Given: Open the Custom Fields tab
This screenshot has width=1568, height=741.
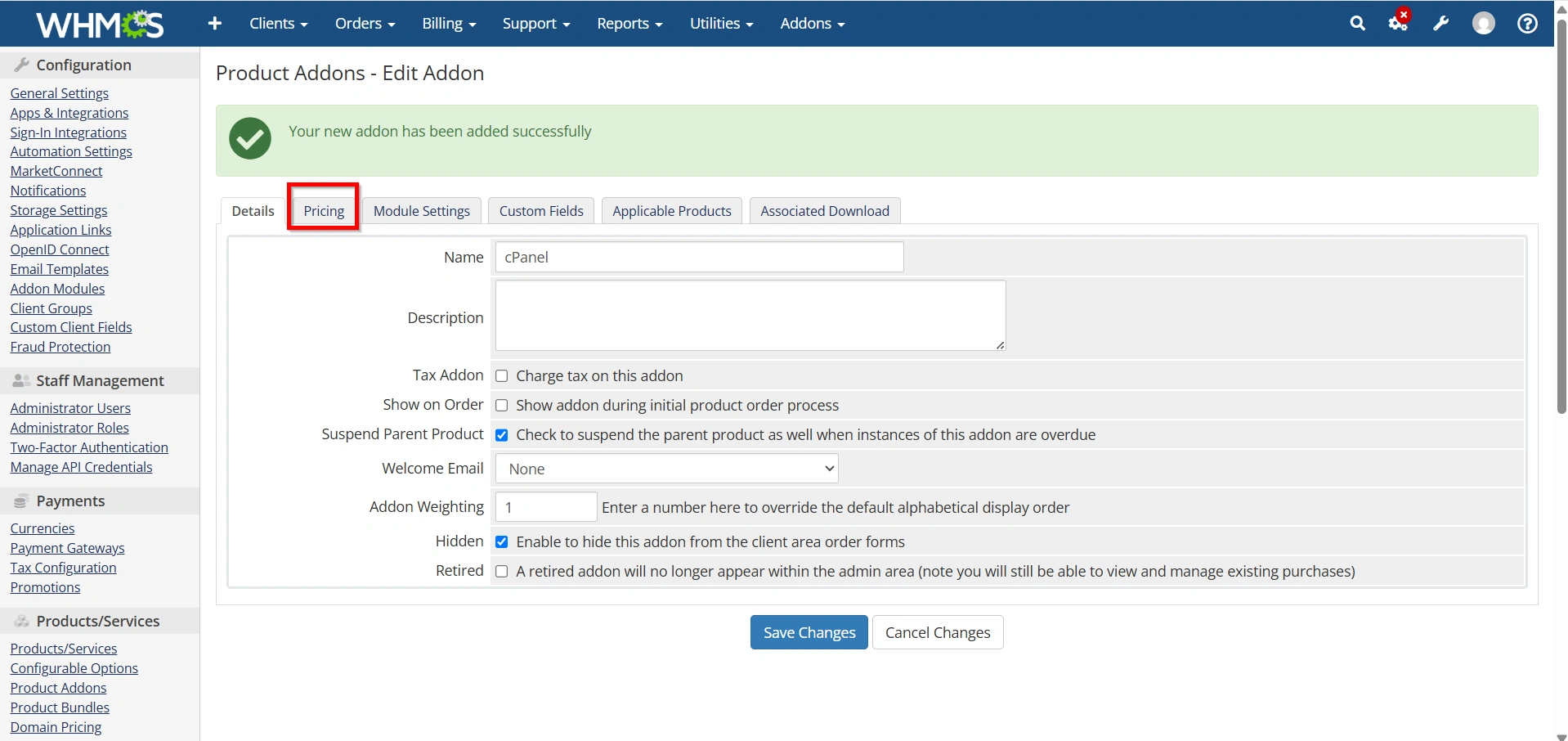Looking at the screenshot, I should pos(541,211).
